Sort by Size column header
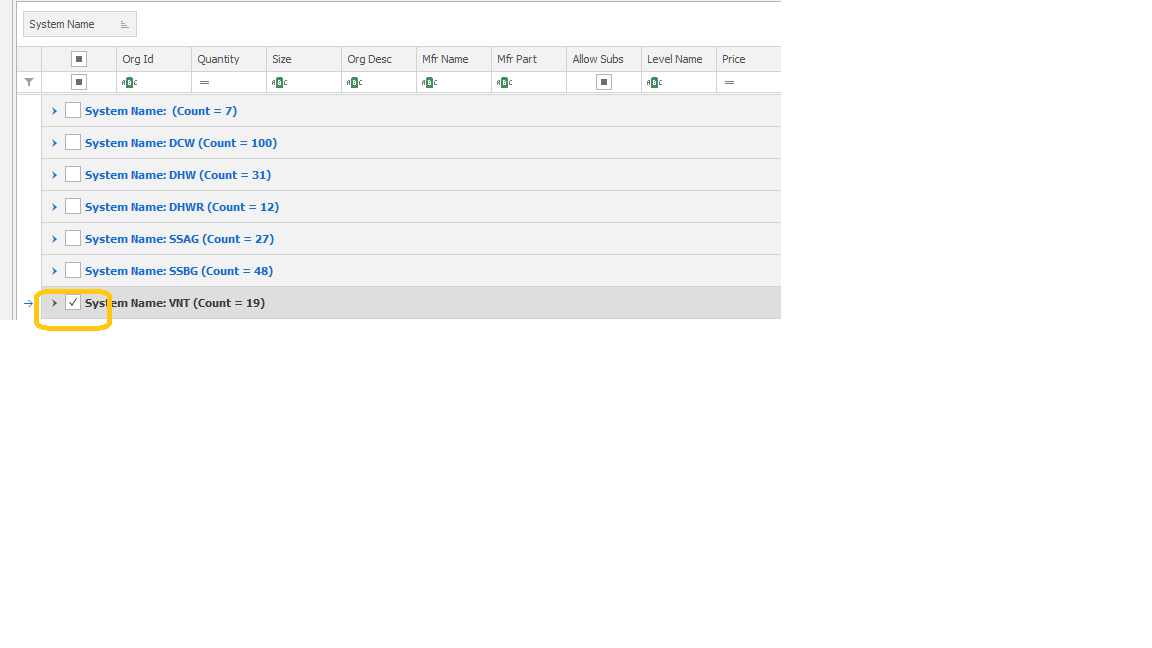Viewport: 1152px width, 648px height. pos(303,59)
